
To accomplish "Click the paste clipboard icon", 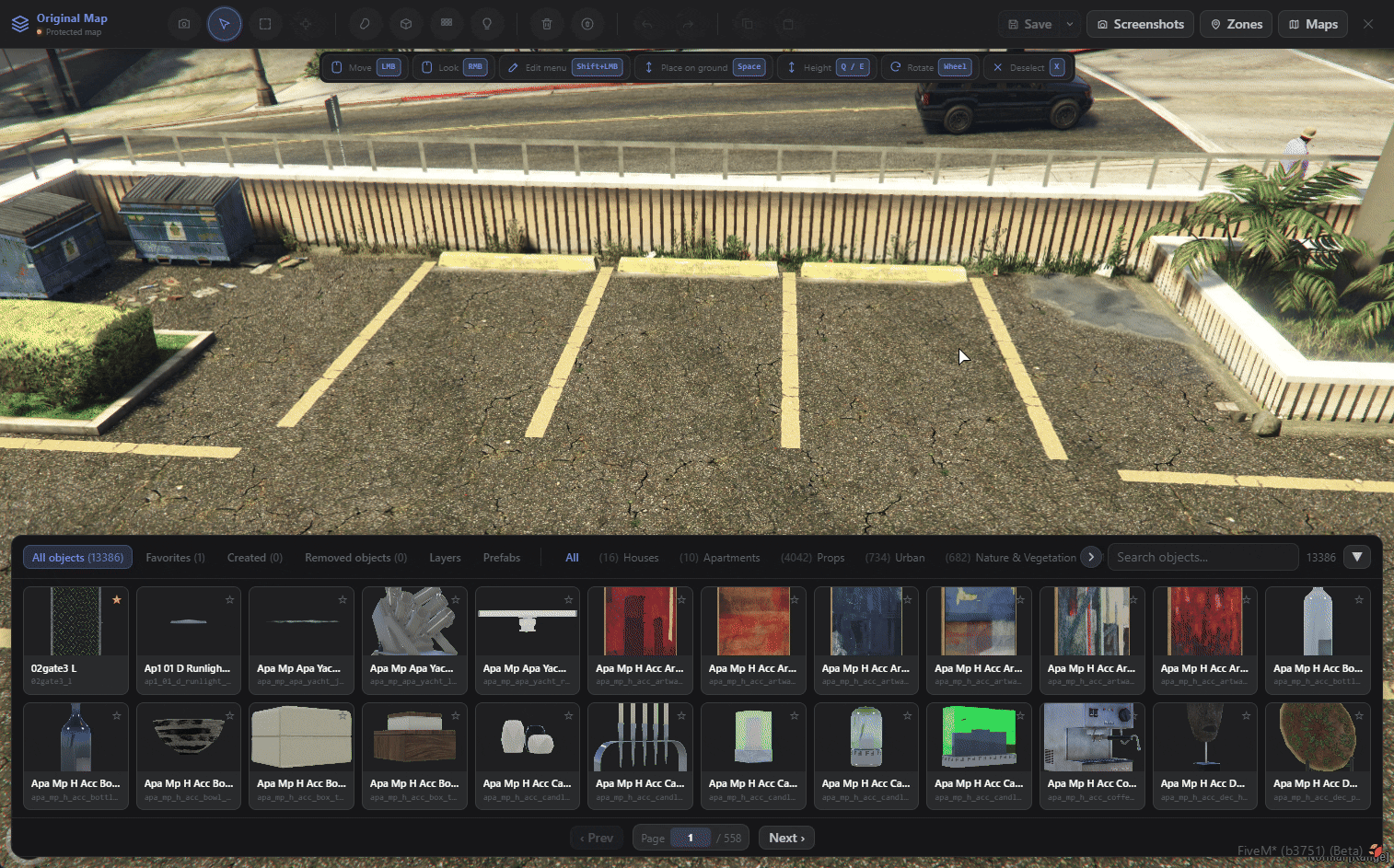I will pyautogui.click(x=788, y=24).
